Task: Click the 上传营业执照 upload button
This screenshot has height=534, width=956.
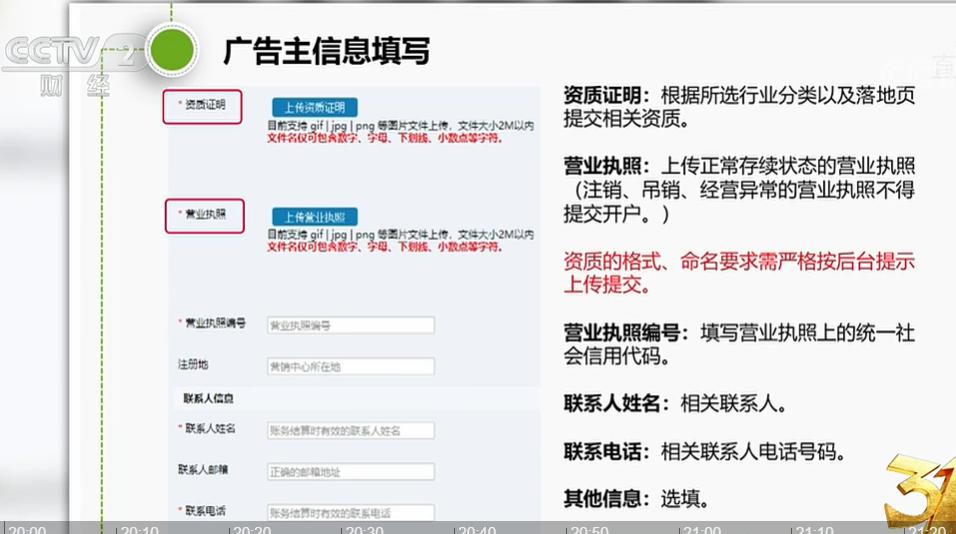Action: point(315,216)
